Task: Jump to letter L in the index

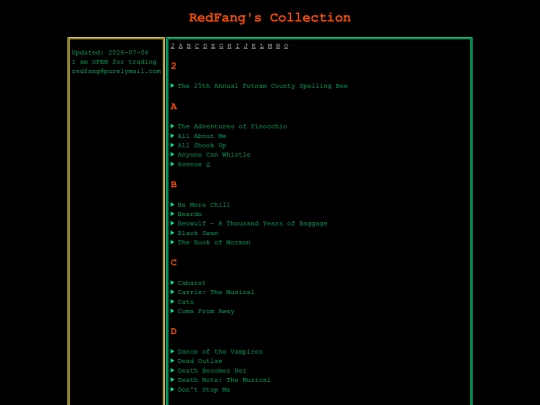Action: tap(262, 46)
